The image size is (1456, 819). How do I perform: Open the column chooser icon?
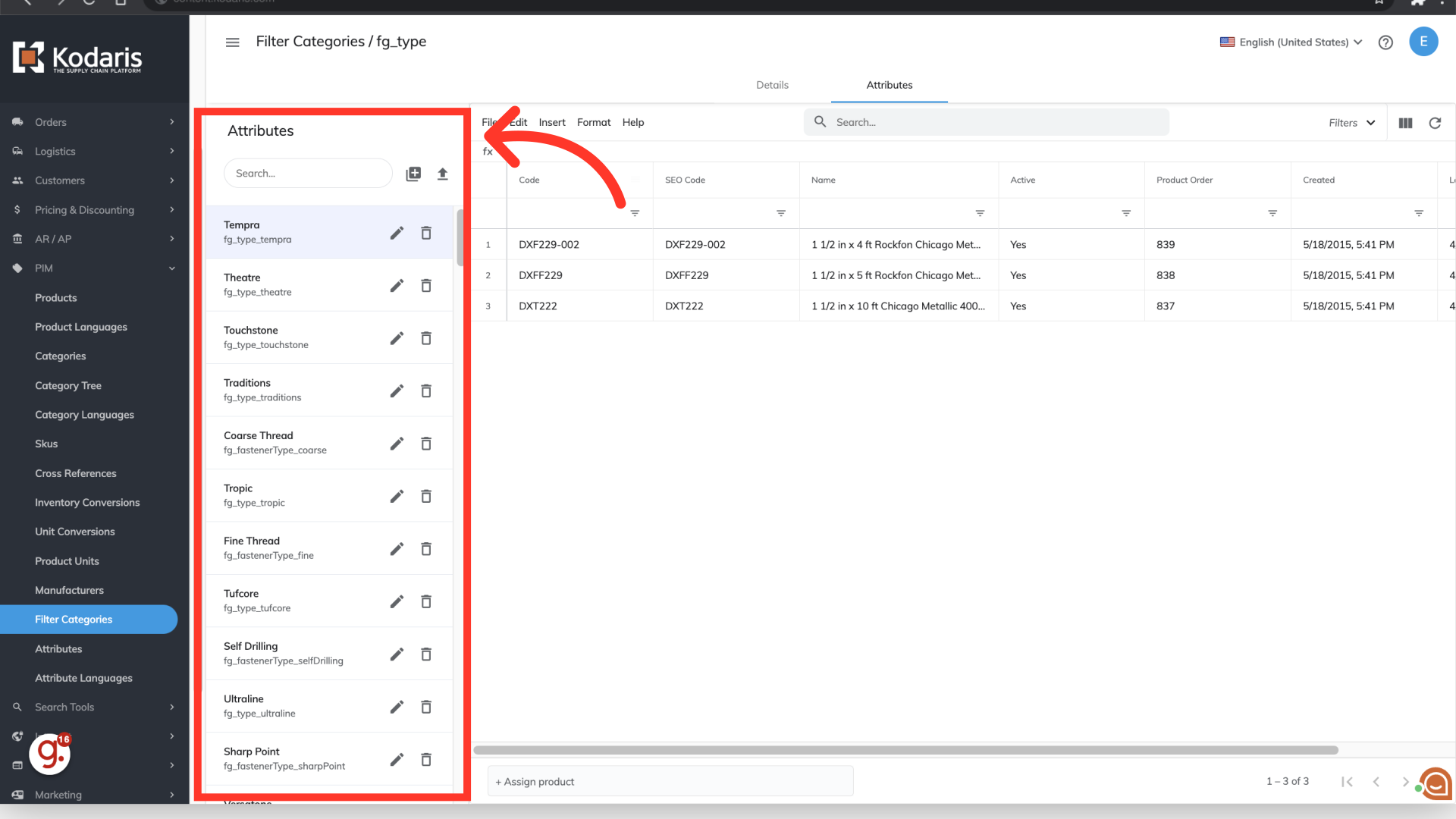point(1405,123)
